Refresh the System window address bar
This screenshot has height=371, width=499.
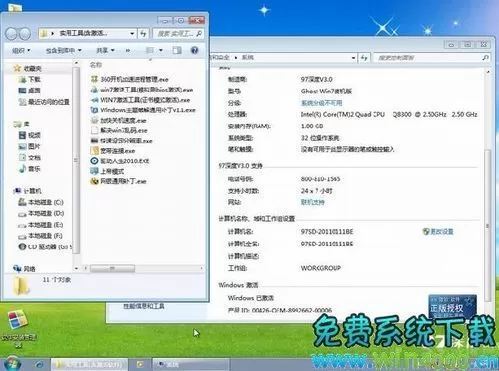click(x=364, y=58)
